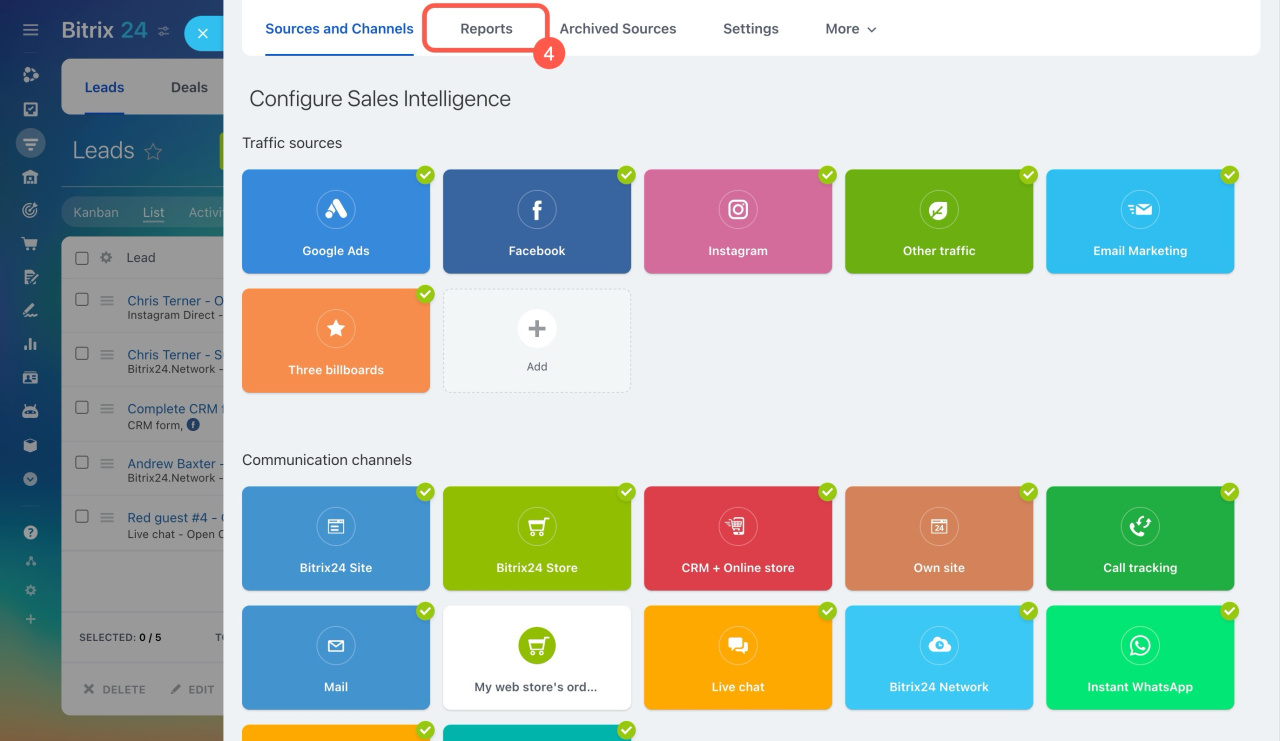Switch to the Sources and Channels tab
Viewport: 1280px width, 741px height.
click(x=339, y=29)
